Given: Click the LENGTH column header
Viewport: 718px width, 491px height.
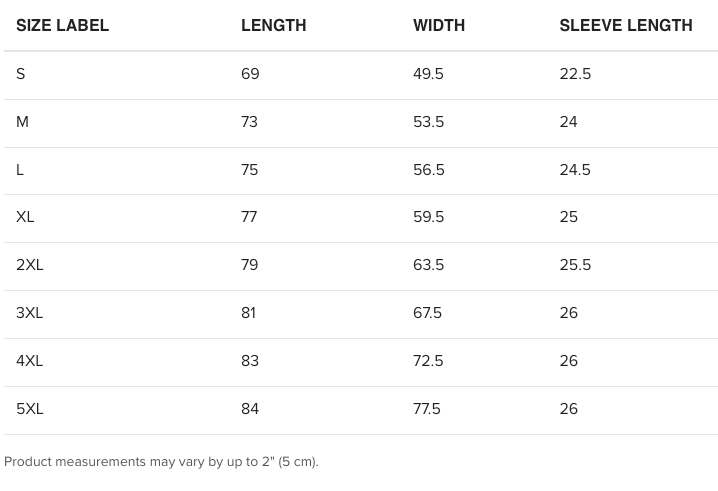Looking at the screenshot, I should point(273,25).
